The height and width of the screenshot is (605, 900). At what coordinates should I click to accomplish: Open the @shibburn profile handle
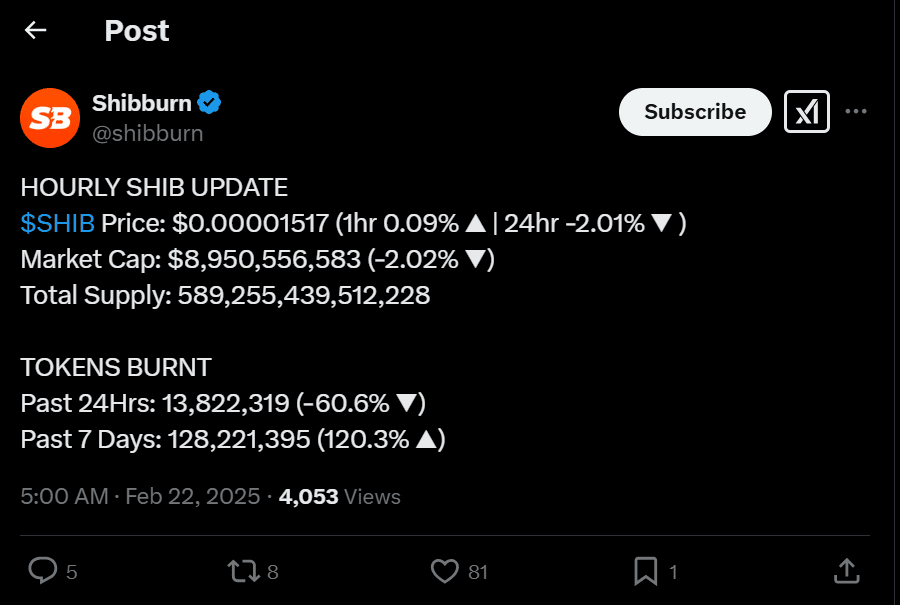(x=150, y=132)
